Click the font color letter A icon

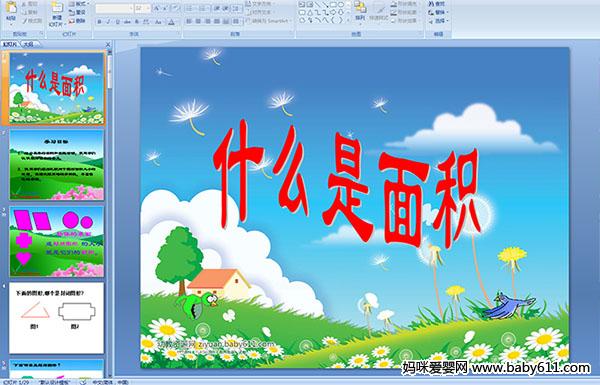(x=171, y=22)
